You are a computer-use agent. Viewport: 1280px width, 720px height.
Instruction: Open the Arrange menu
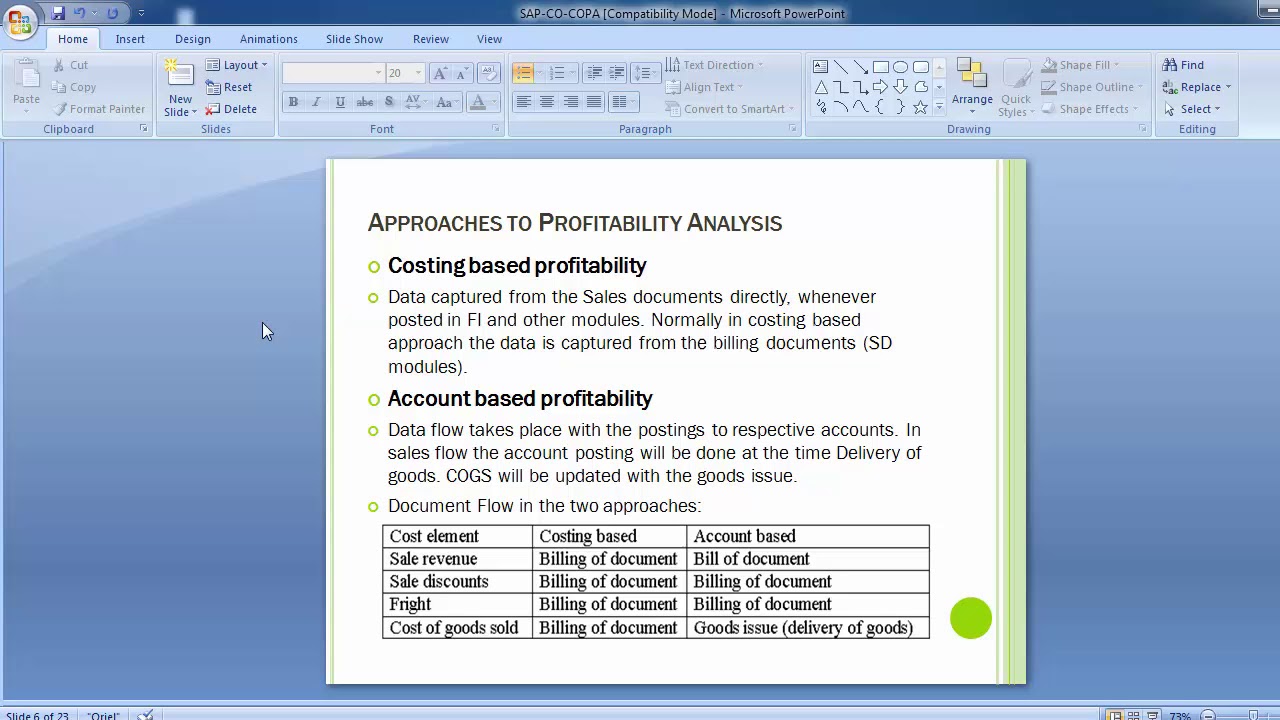972,88
